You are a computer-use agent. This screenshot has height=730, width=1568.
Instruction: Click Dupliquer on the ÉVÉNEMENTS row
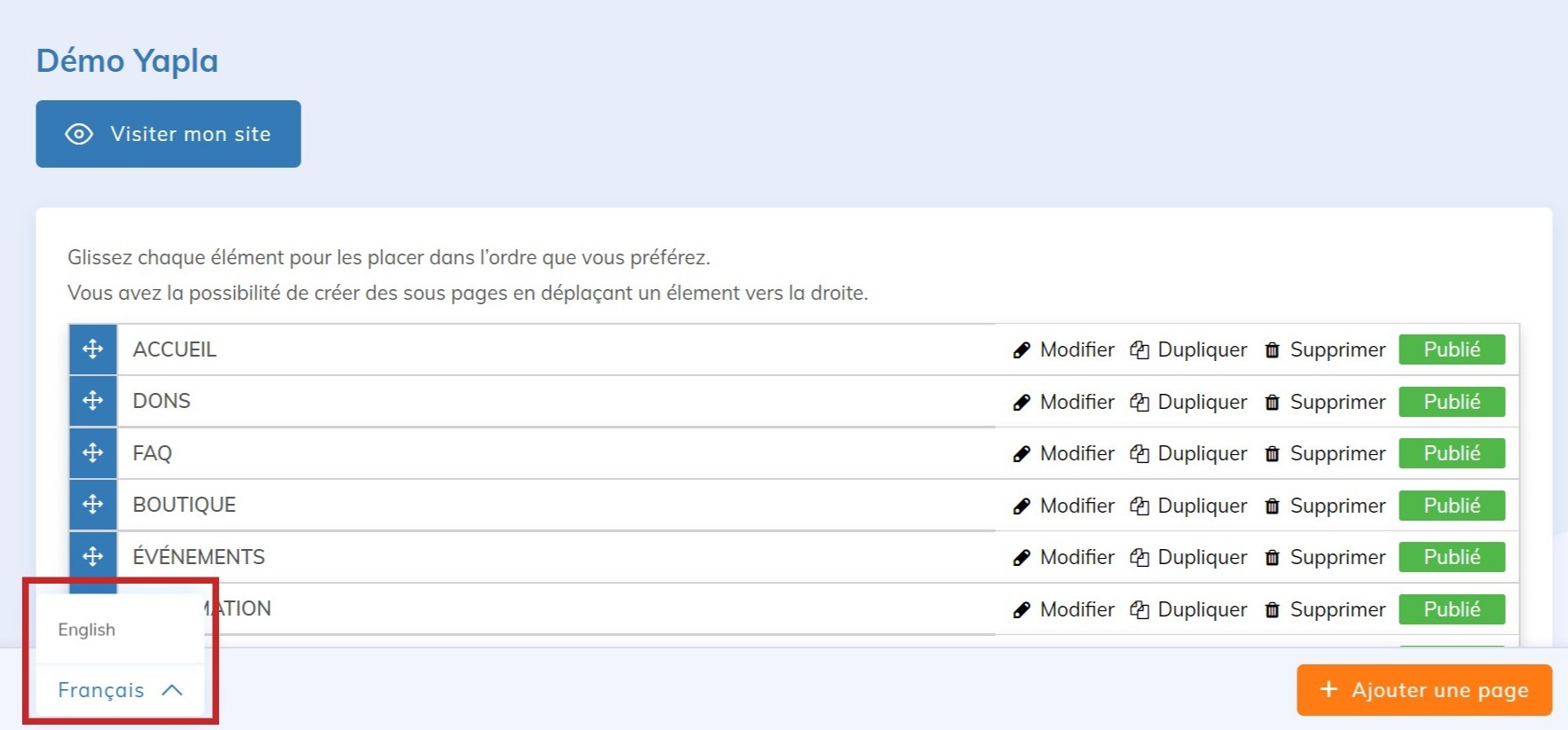[x=1202, y=557]
